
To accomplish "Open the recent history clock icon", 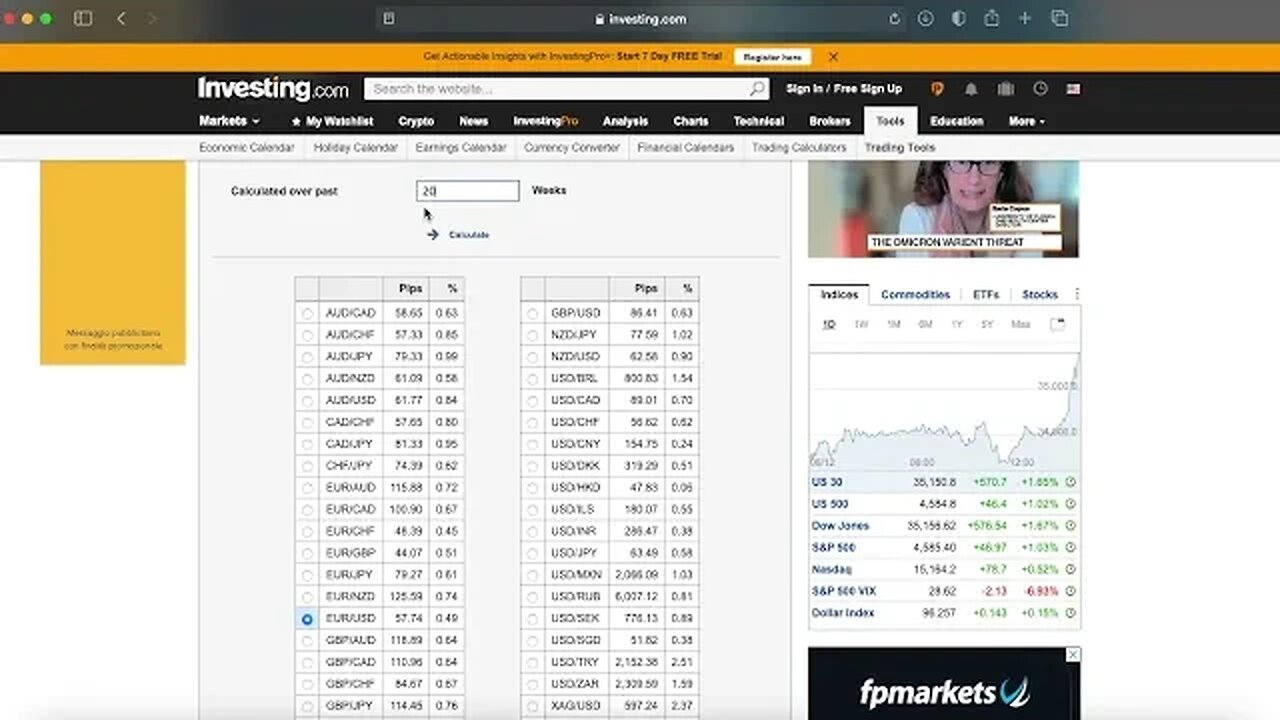I will [1040, 89].
